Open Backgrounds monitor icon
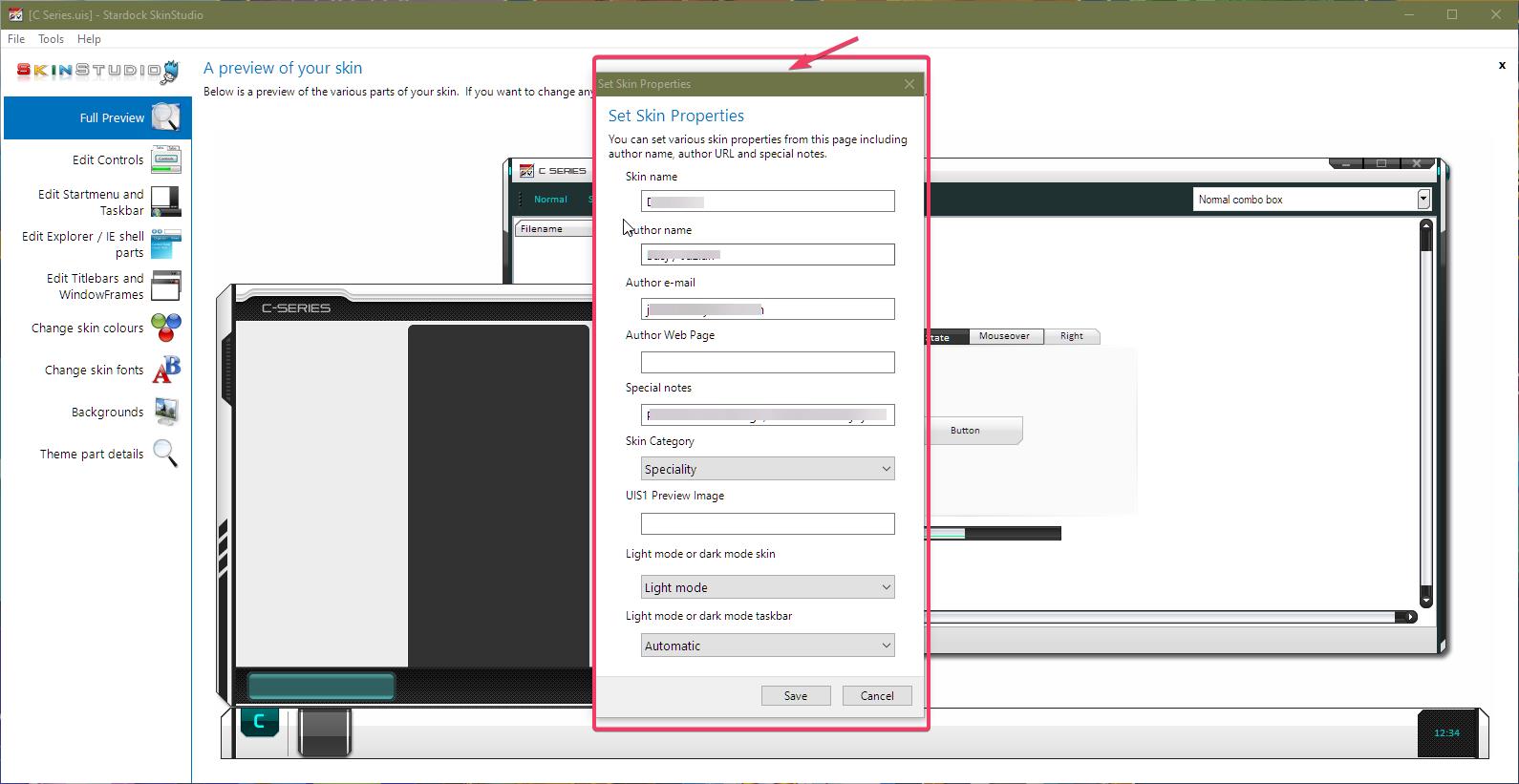 coord(165,412)
